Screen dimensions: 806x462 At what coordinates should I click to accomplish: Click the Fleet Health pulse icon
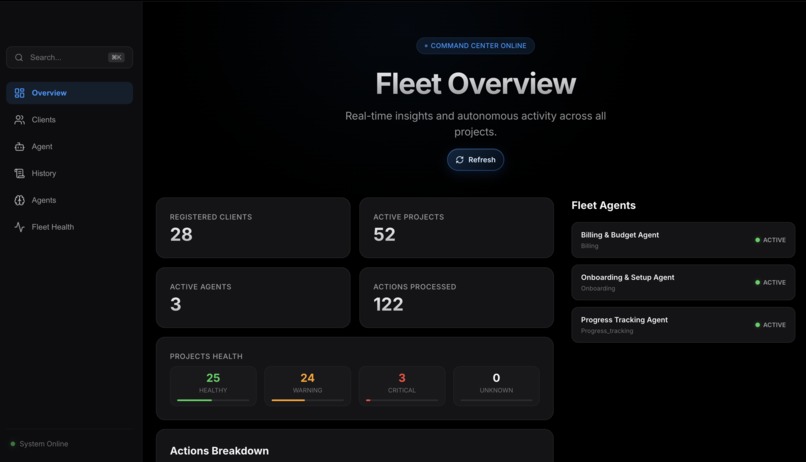click(20, 227)
